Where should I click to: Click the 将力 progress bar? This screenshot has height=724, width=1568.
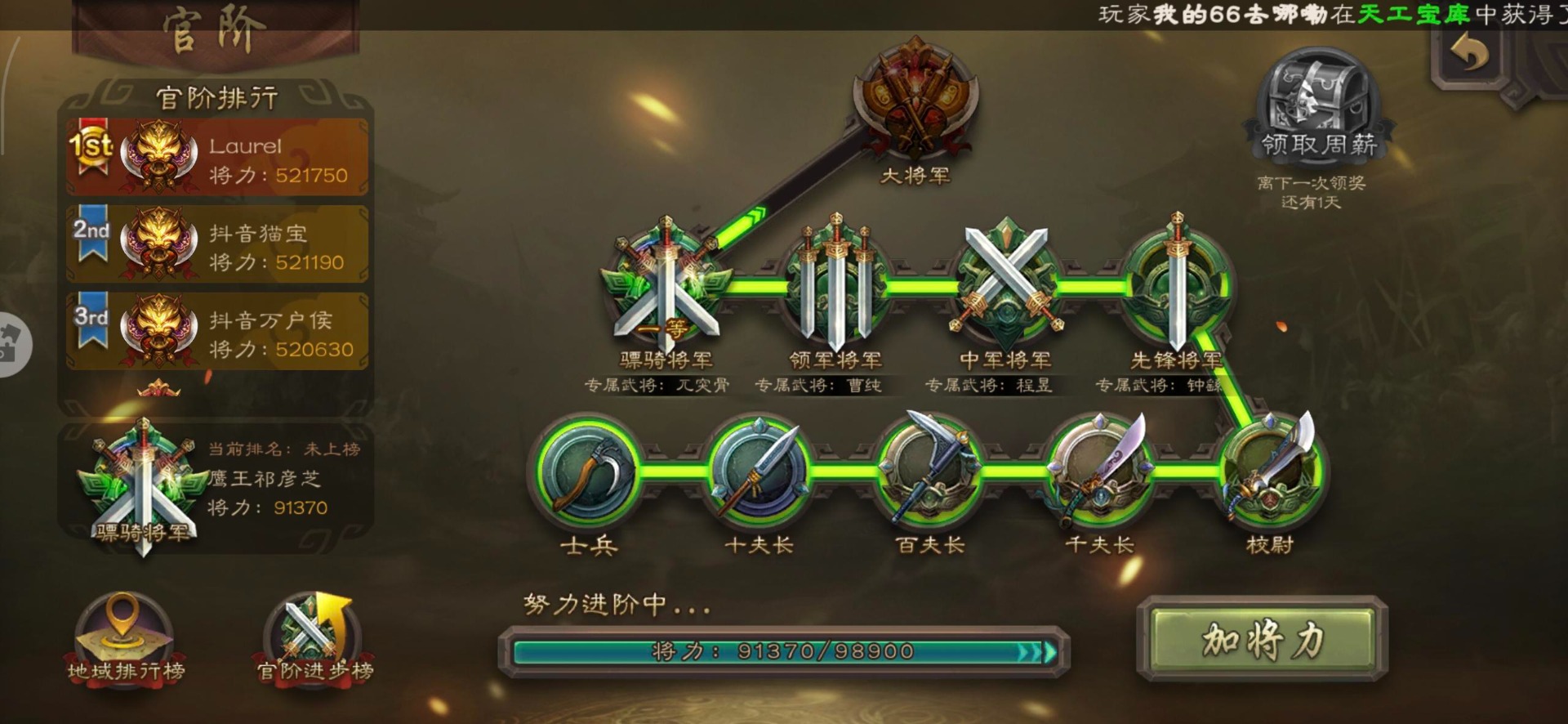pyautogui.click(x=784, y=651)
